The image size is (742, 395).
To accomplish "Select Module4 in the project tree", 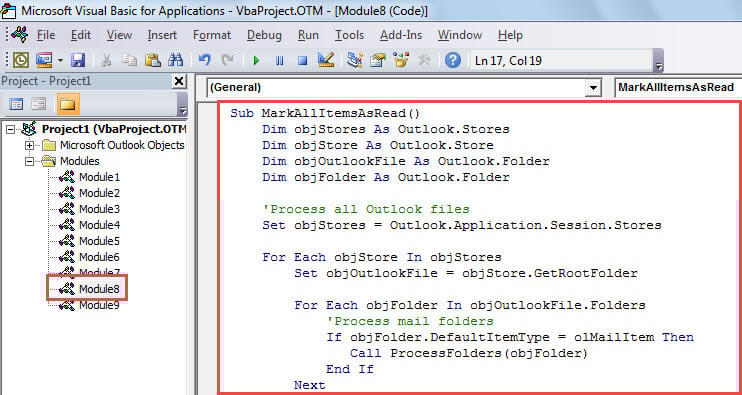I will pyautogui.click(x=99, y=225).
